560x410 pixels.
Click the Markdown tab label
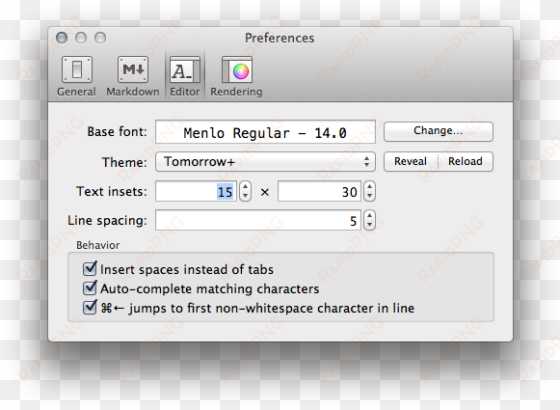coord(133,92)
